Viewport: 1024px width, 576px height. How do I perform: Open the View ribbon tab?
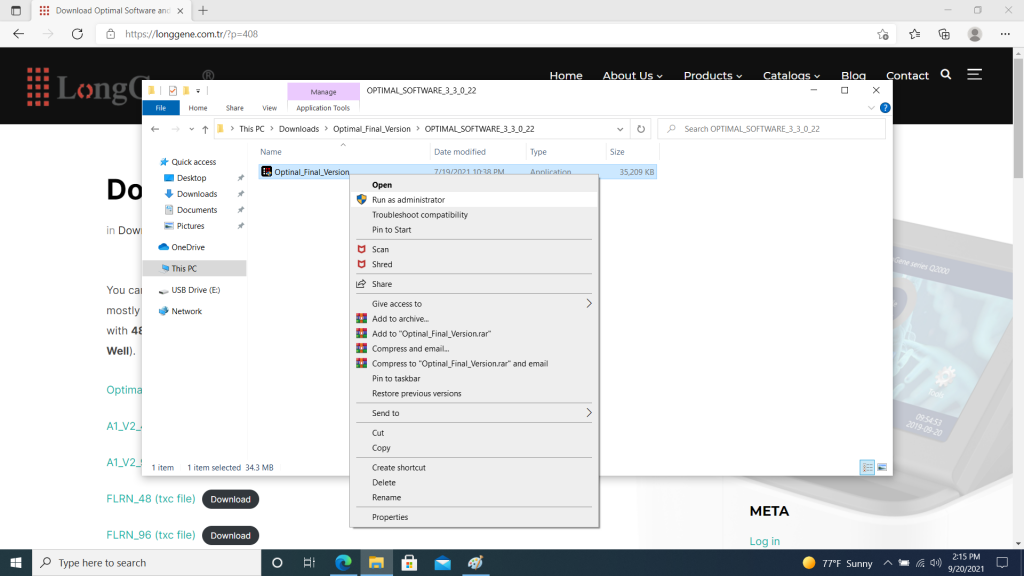coord(269,108)
